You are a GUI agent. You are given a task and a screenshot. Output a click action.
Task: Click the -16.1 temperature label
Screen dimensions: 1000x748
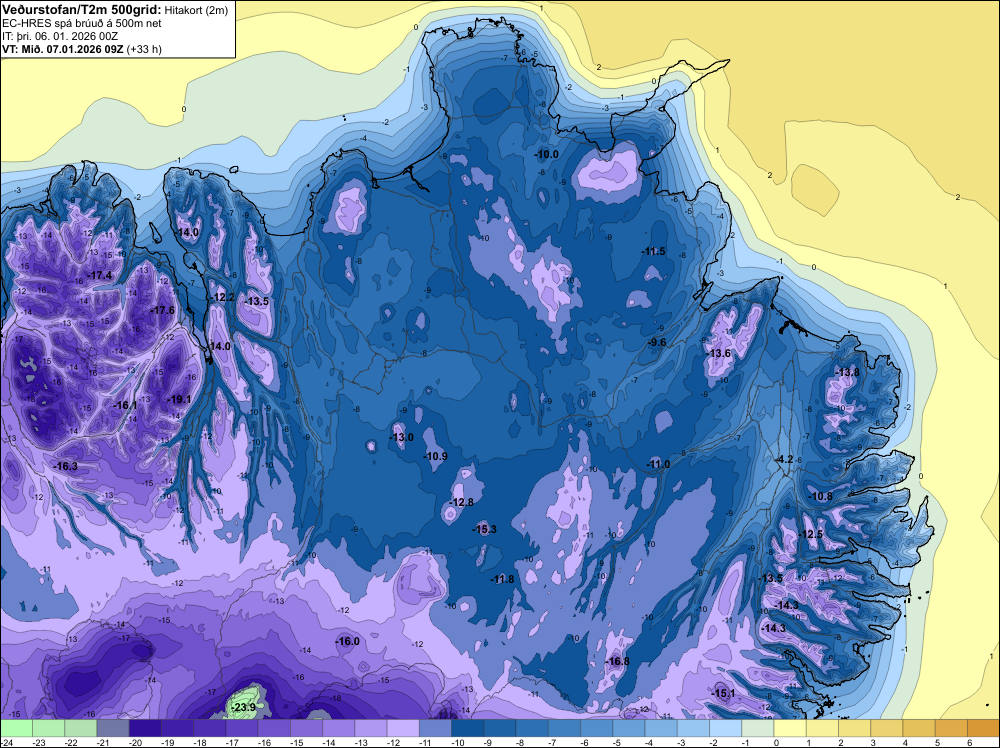pyautogui.click(x=125, y=406)
